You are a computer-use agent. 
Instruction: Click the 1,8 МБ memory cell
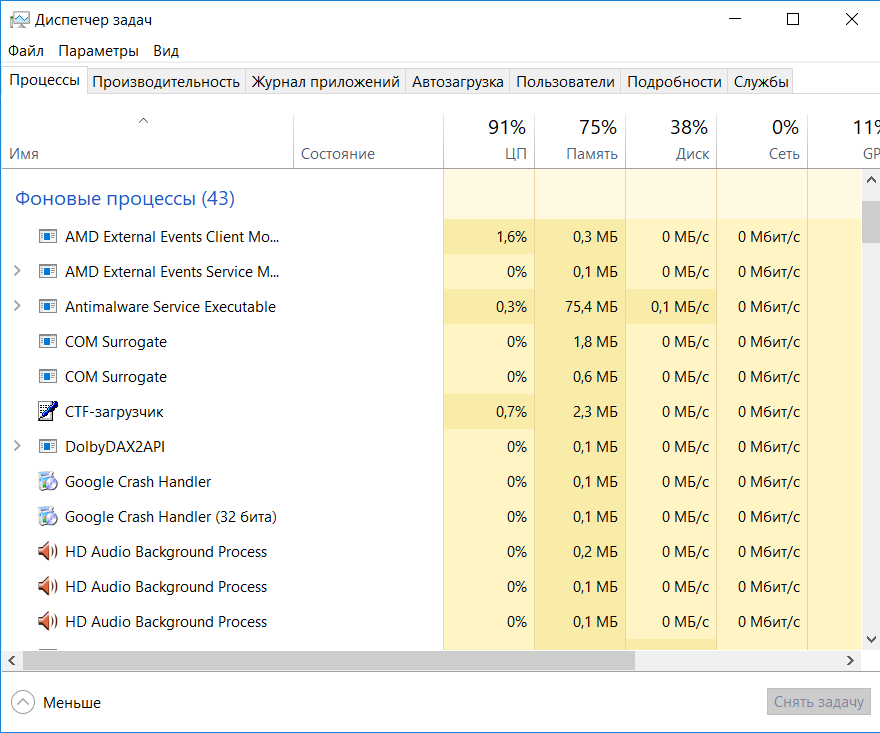580,341
